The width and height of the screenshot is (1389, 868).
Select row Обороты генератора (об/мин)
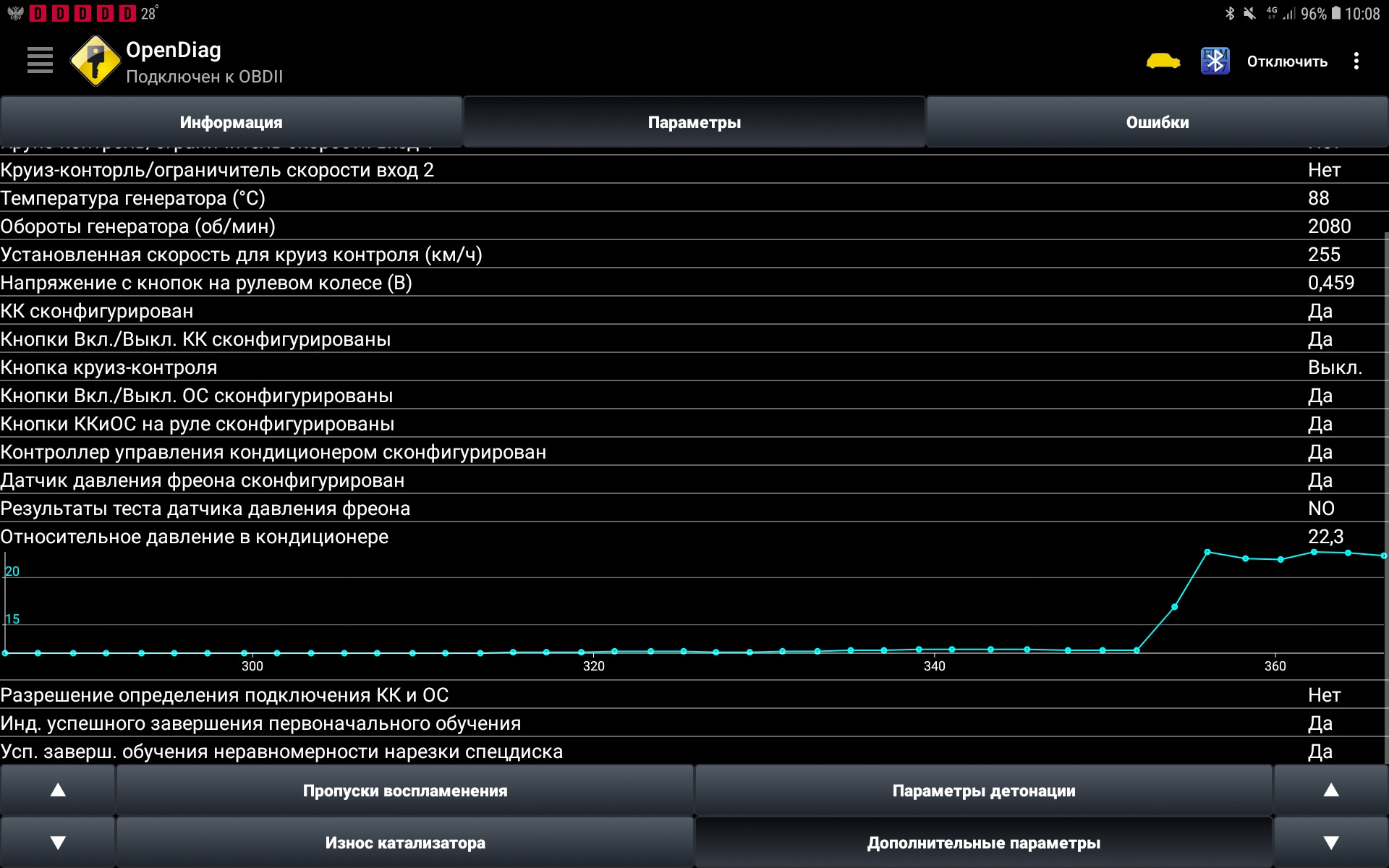[694, 226]
